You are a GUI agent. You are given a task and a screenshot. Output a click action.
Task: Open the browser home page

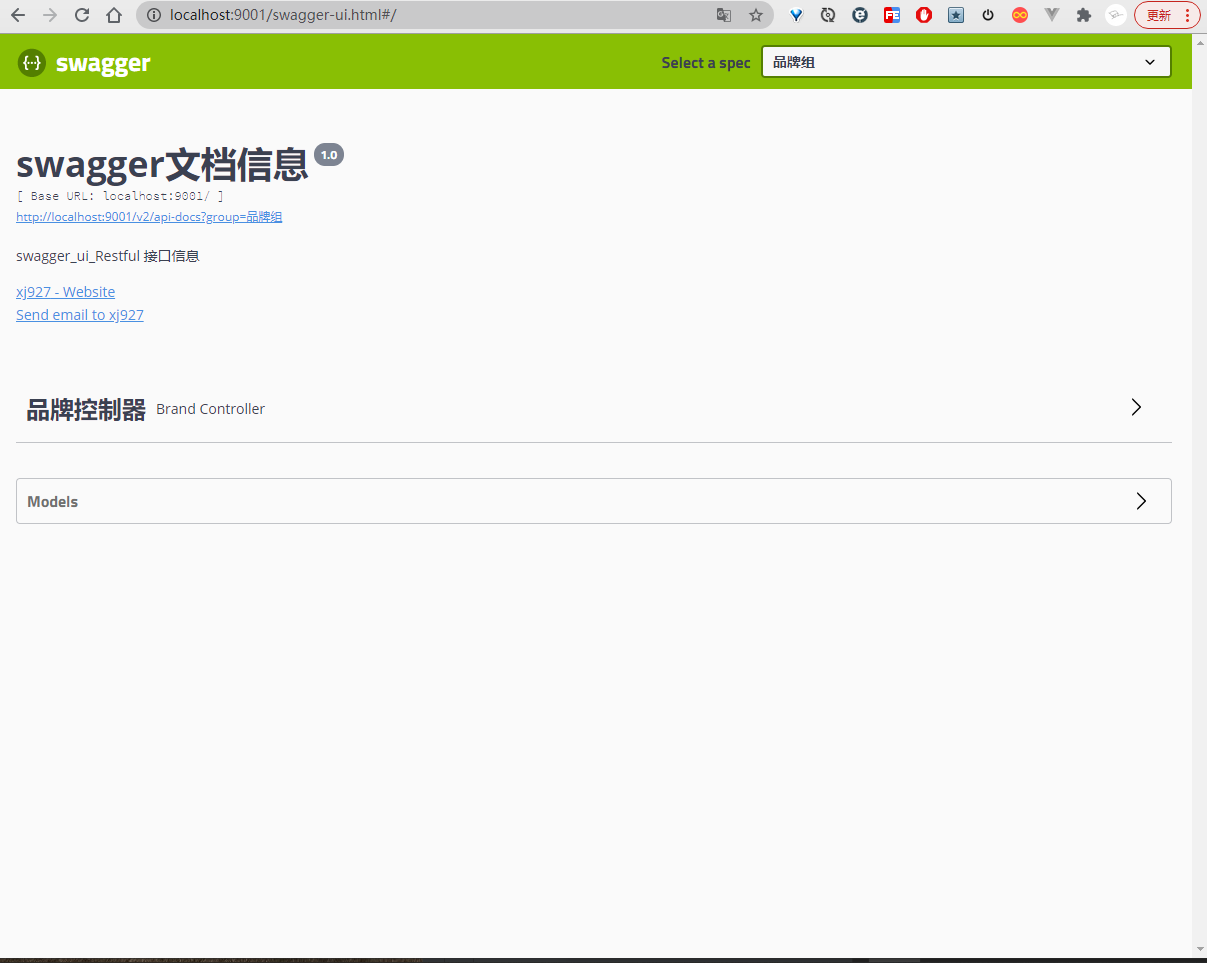(x=114, y=15)
